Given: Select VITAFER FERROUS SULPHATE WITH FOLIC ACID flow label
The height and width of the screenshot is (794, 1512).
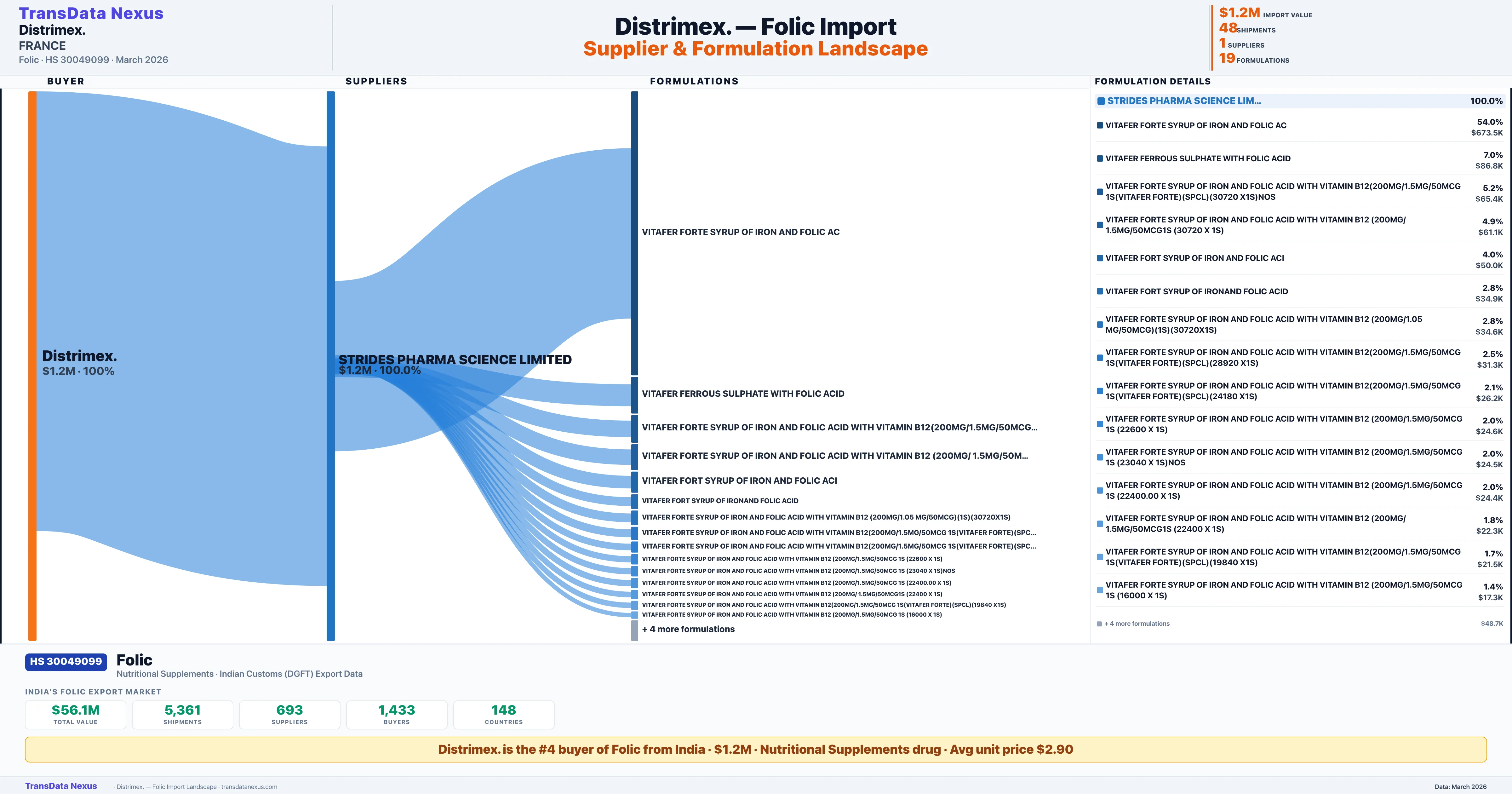Looking at the screenshot, I should click(x=742, y=394).
